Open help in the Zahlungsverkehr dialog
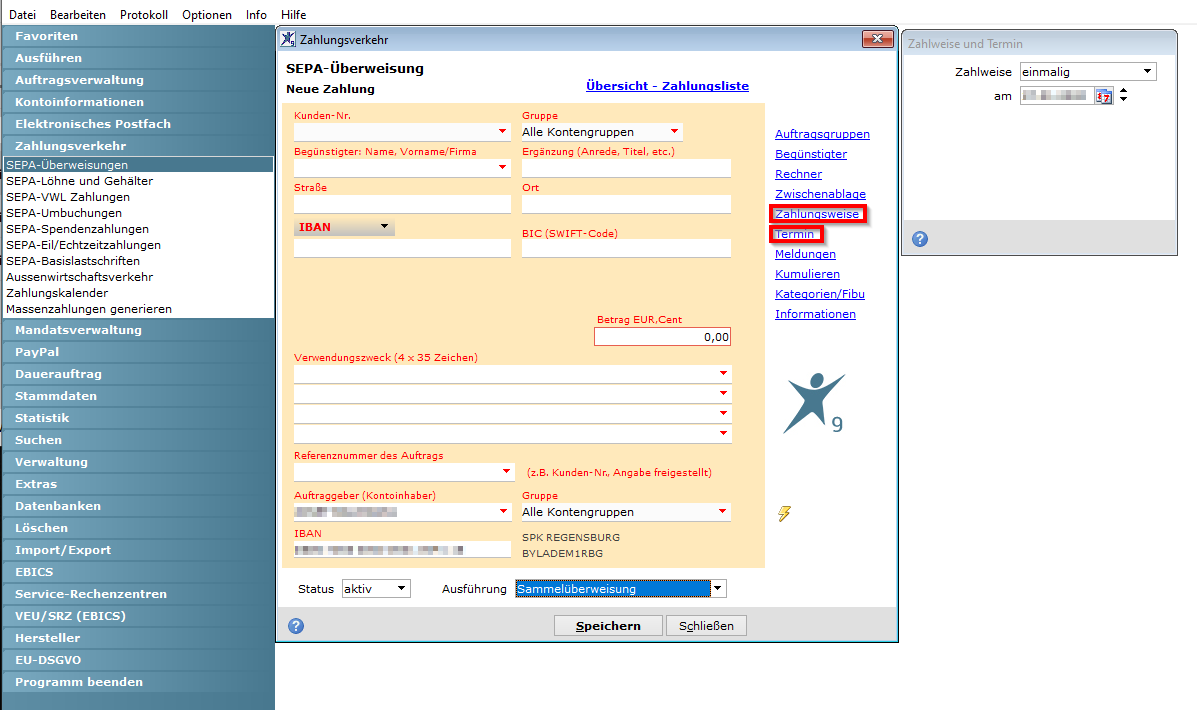Screen dimensions: 1197x710 click(x=296, y=626)
